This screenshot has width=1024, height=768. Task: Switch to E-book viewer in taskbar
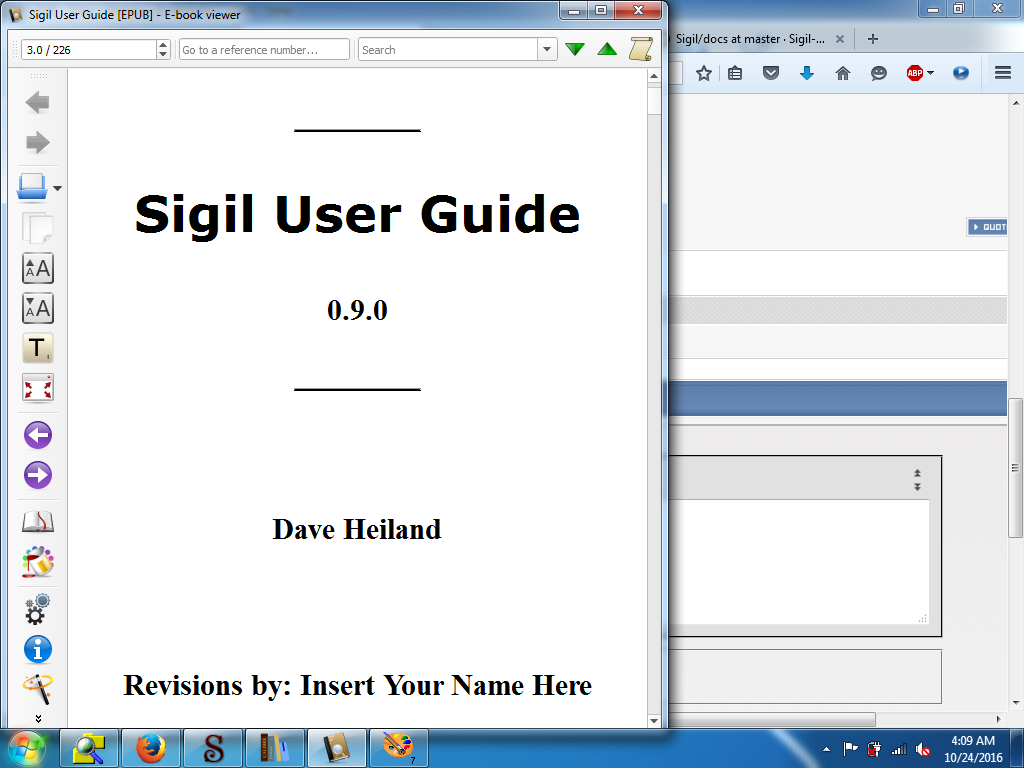336,748
